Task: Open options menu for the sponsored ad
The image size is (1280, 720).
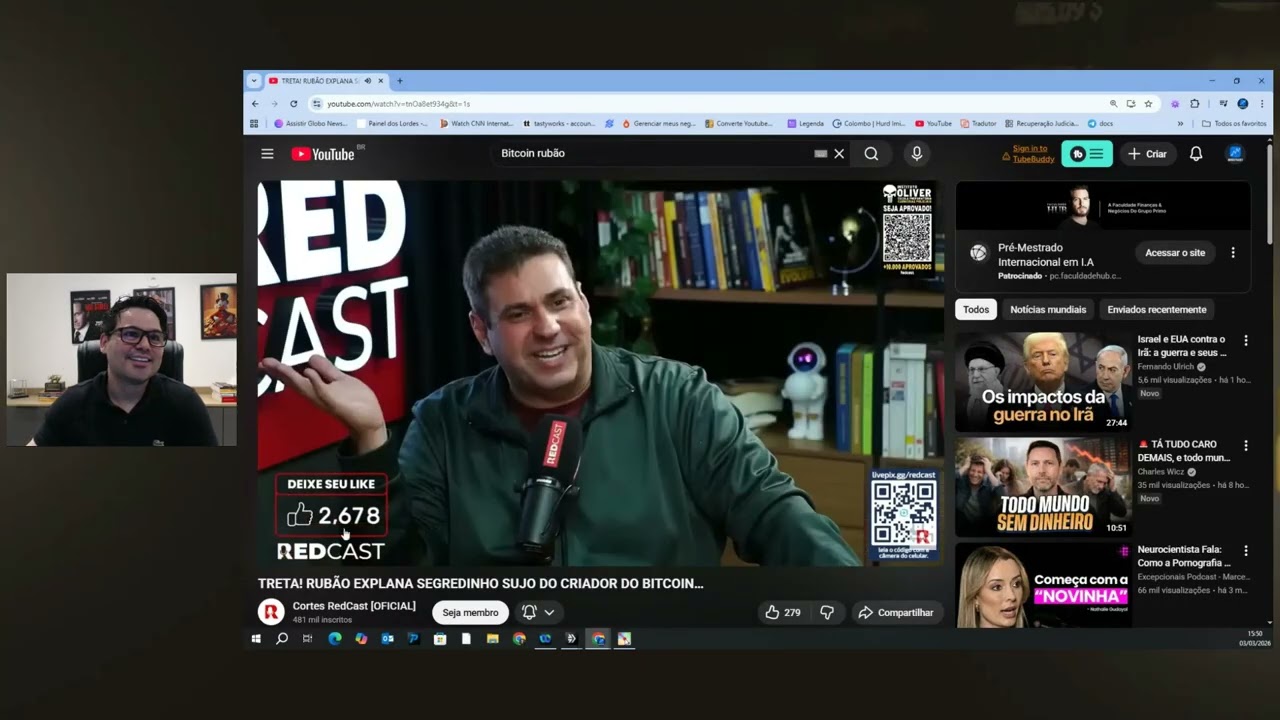Action: (x=1233, y=253)
